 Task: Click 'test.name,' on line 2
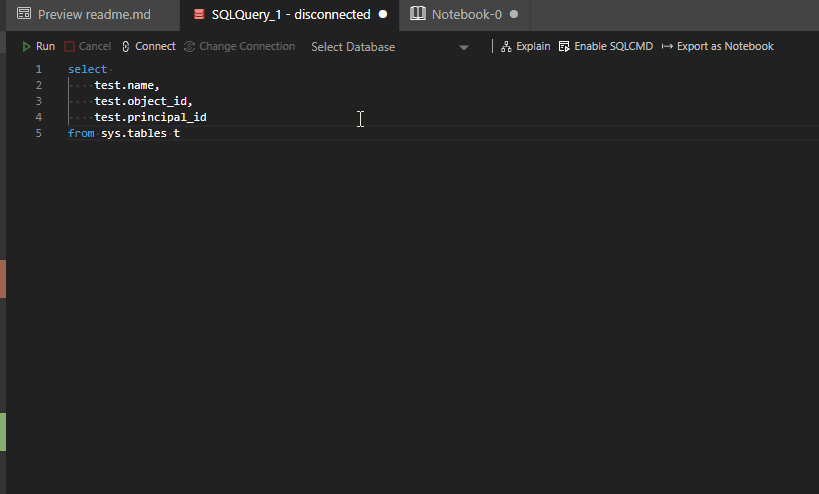(127, 85)
